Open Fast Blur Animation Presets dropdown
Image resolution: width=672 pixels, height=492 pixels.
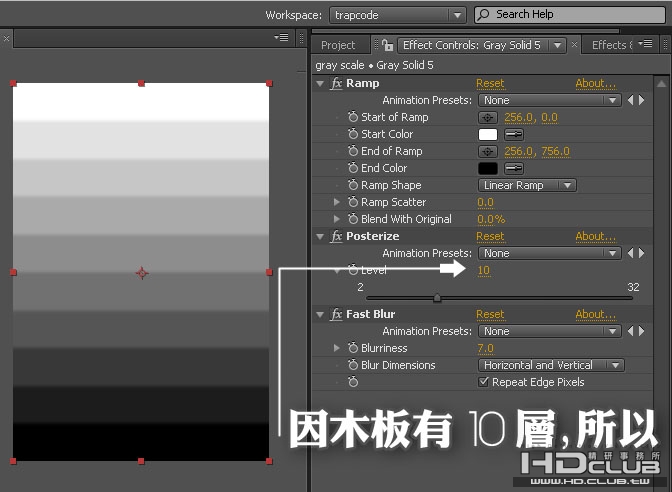click(x=550, y=331)
